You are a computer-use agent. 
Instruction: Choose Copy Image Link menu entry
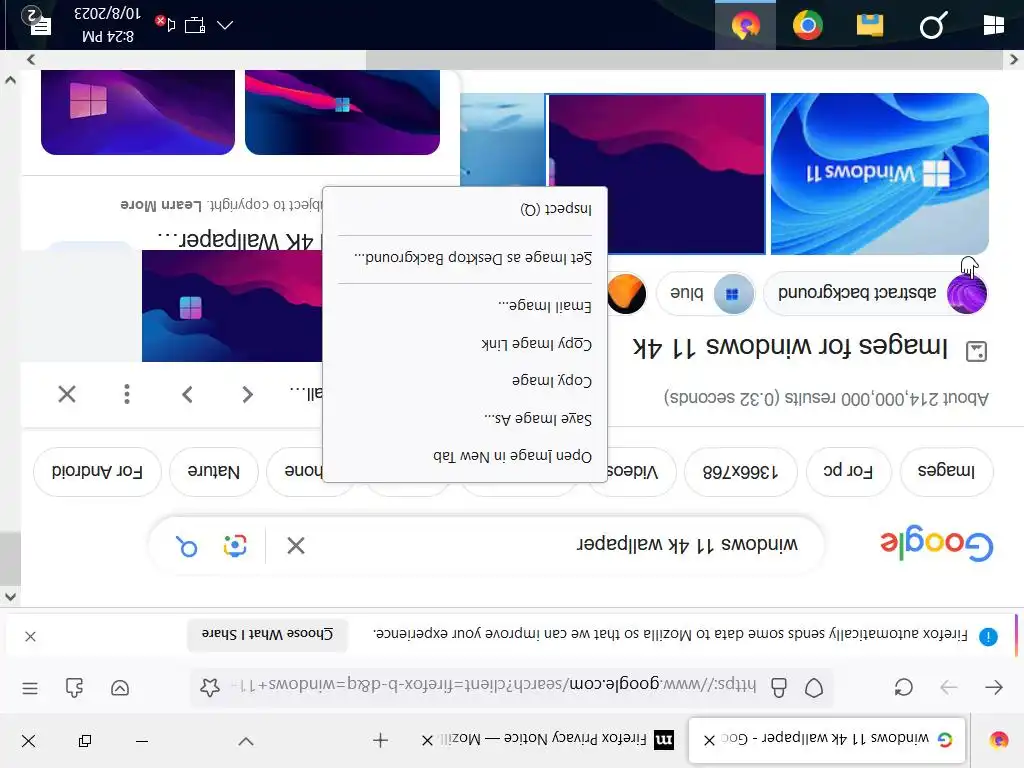point(465,344)
